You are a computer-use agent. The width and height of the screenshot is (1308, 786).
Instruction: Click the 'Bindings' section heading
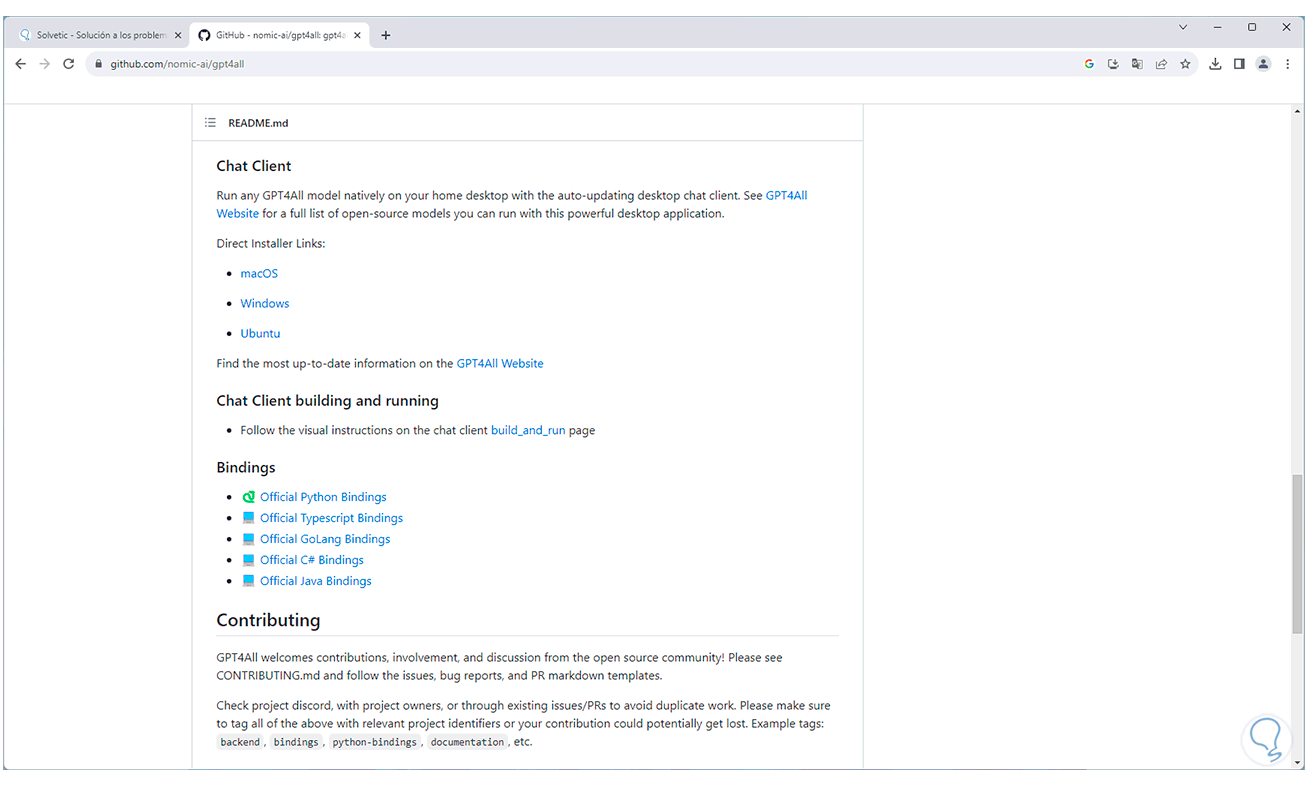coord(246,467)
